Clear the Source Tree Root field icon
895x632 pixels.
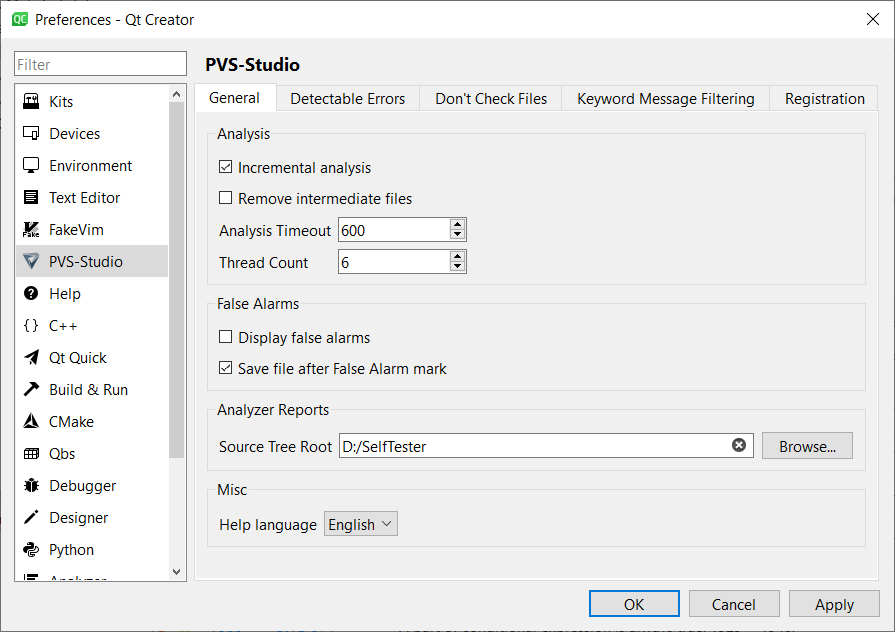tap(739, 446)
